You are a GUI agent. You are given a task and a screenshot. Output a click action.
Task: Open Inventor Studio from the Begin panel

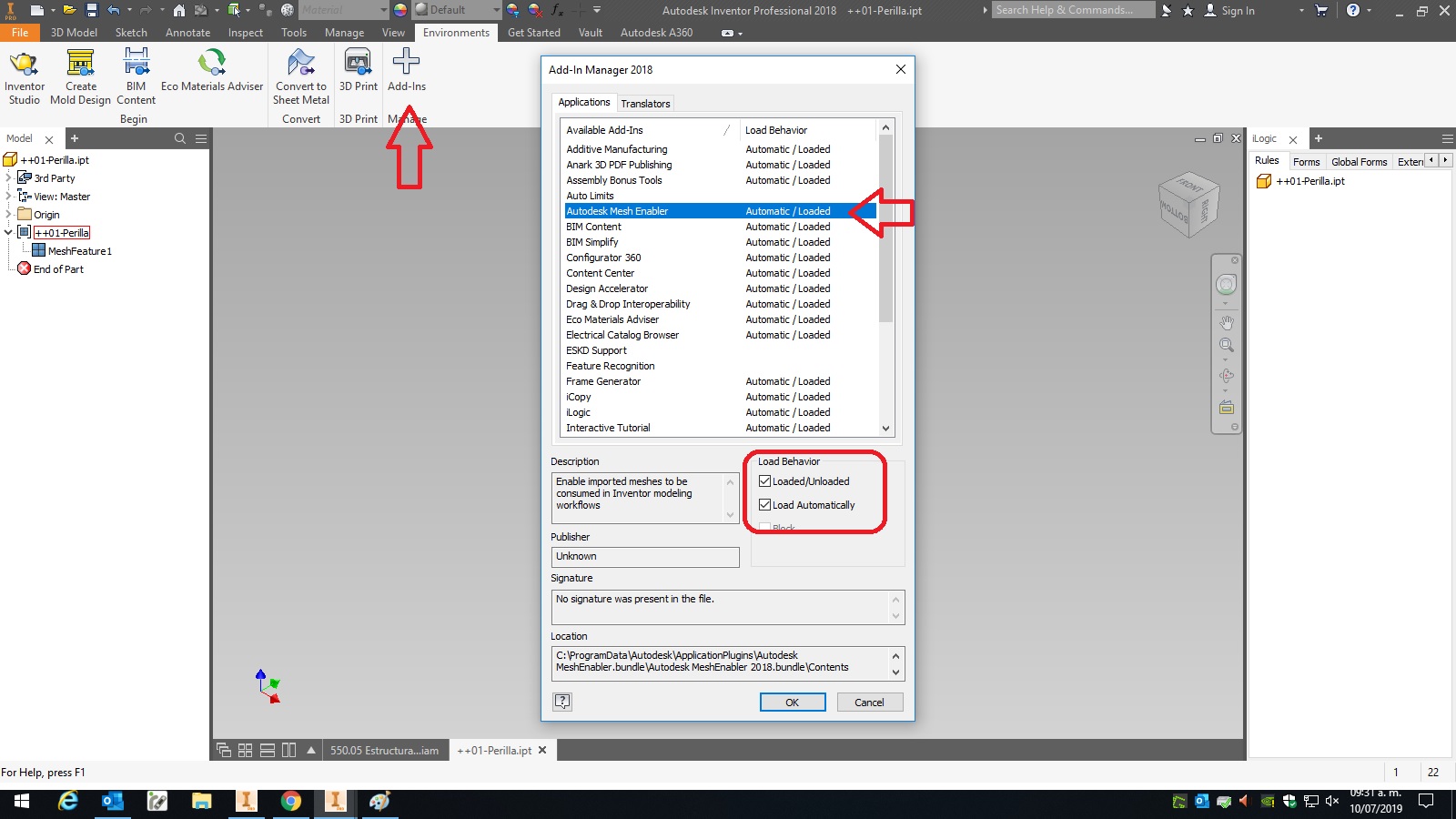click(x=23, y=73)
